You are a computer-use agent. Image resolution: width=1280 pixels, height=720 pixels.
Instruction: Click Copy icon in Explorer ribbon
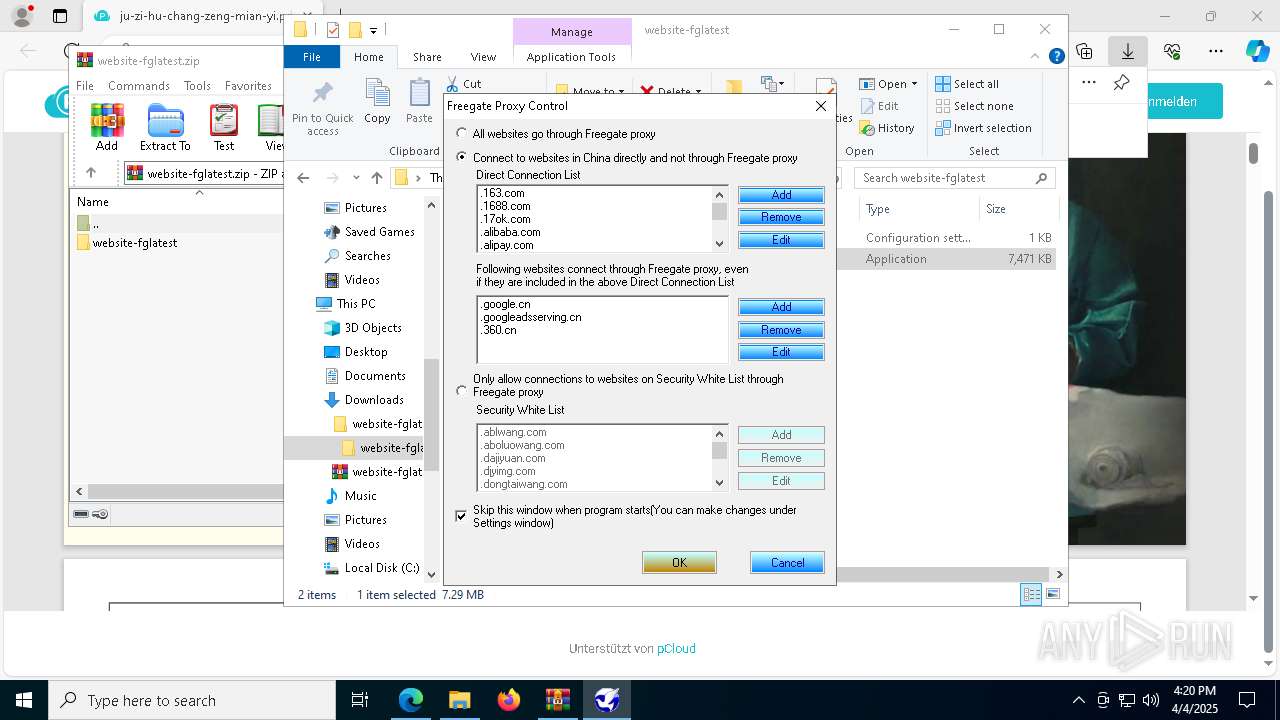pyautogui.click(x=377, y=102)
